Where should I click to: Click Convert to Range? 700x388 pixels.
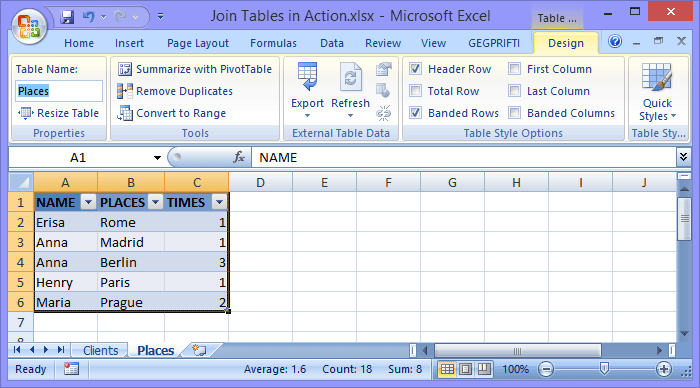pyautogui.click(x=171, y=113)
